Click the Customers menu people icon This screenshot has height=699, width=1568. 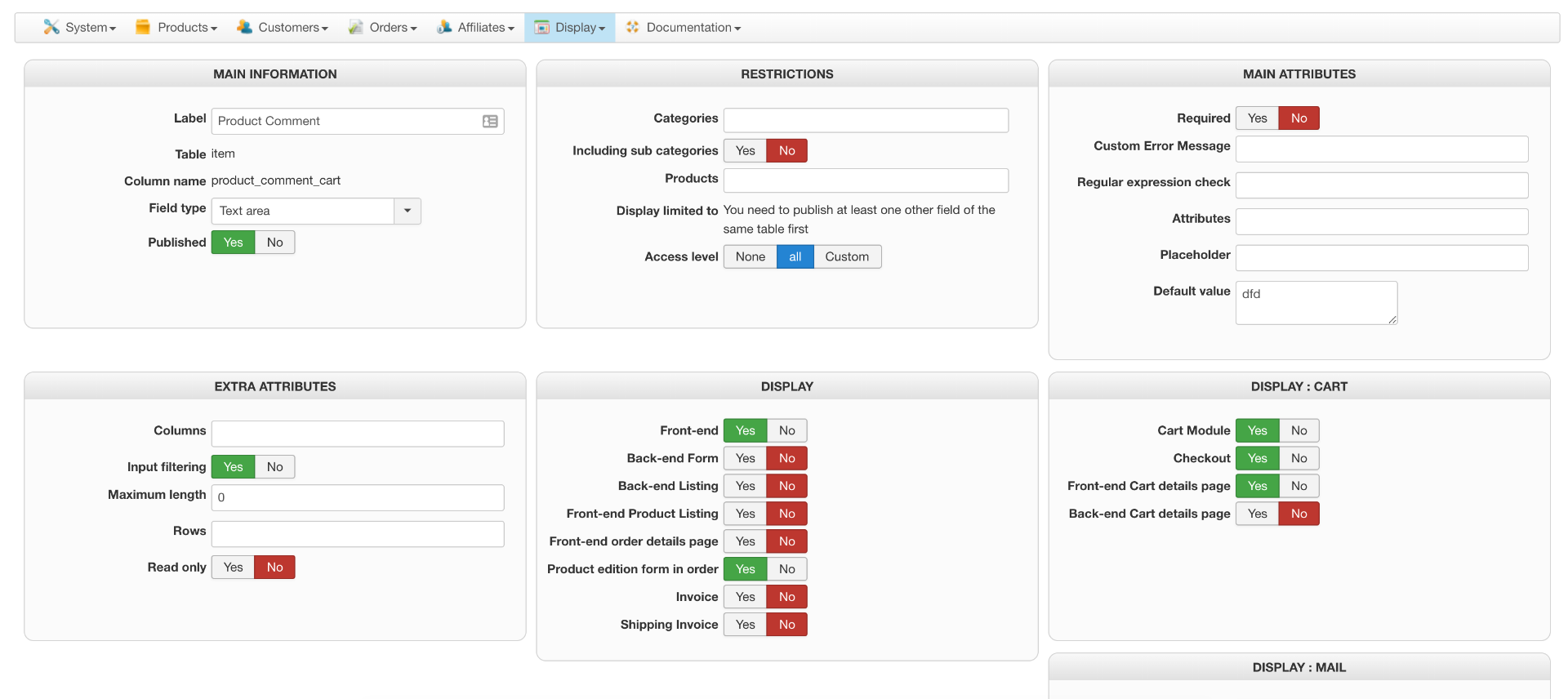pos(244,27)
